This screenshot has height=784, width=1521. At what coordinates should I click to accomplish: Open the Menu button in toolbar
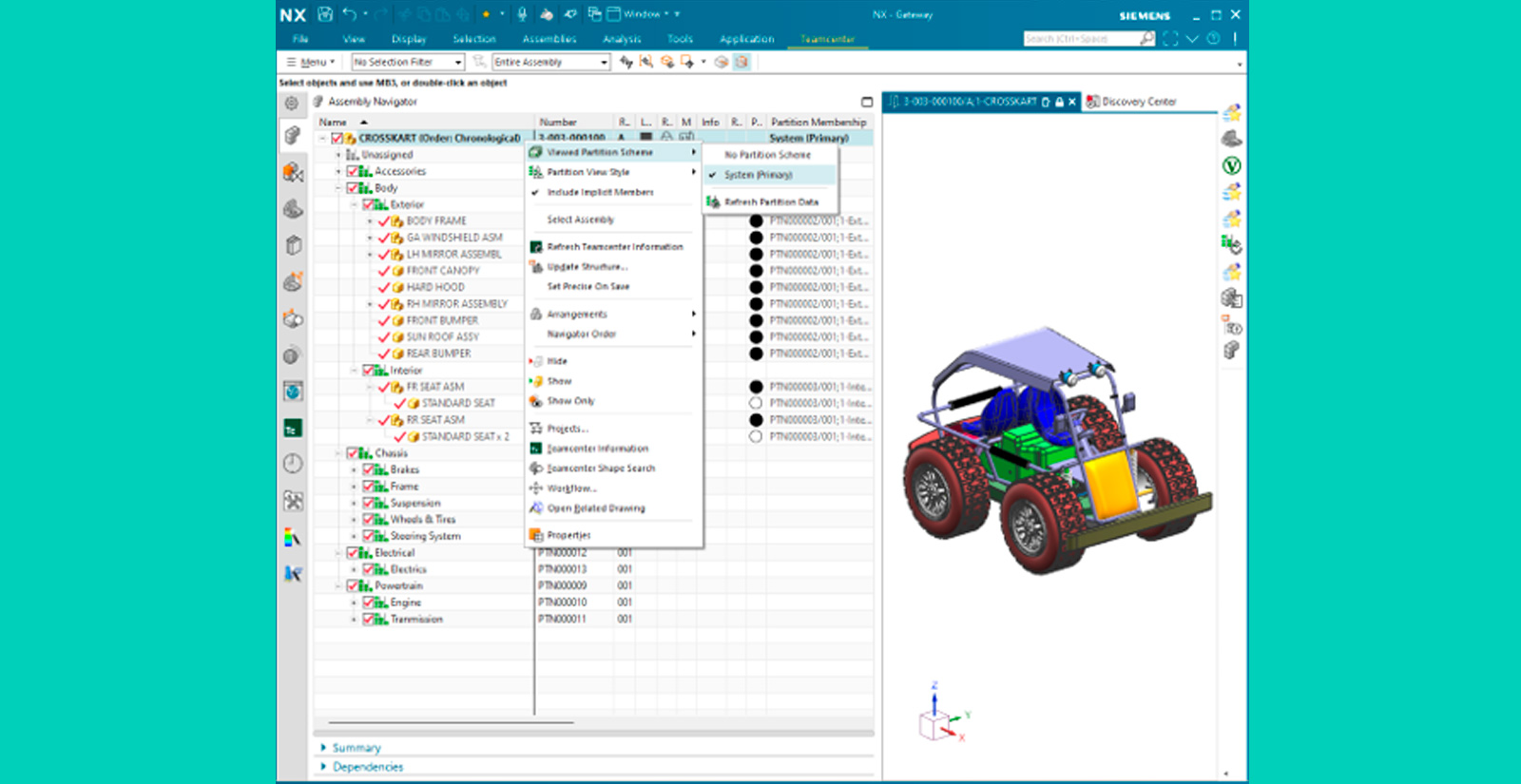click(x=311, y=62)
